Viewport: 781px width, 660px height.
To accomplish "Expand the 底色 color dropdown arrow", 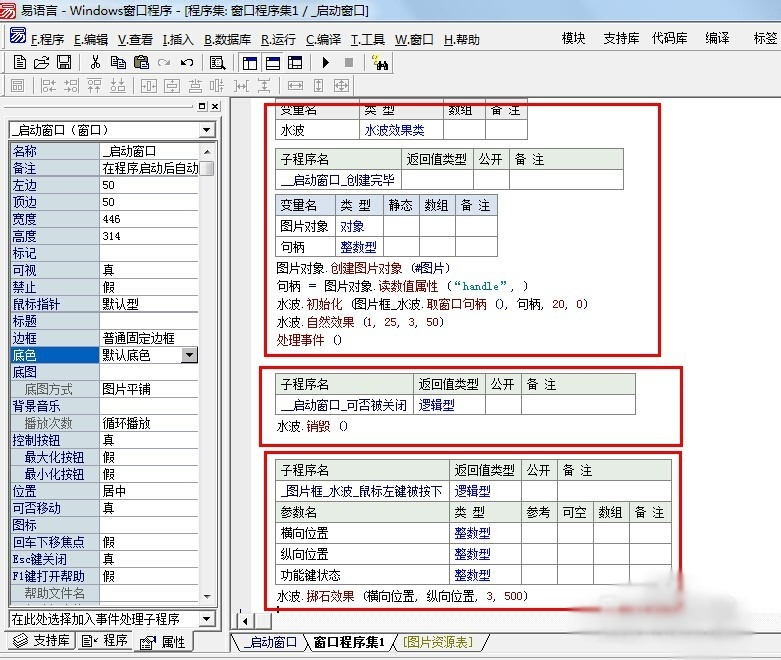I will pos(189,355).
